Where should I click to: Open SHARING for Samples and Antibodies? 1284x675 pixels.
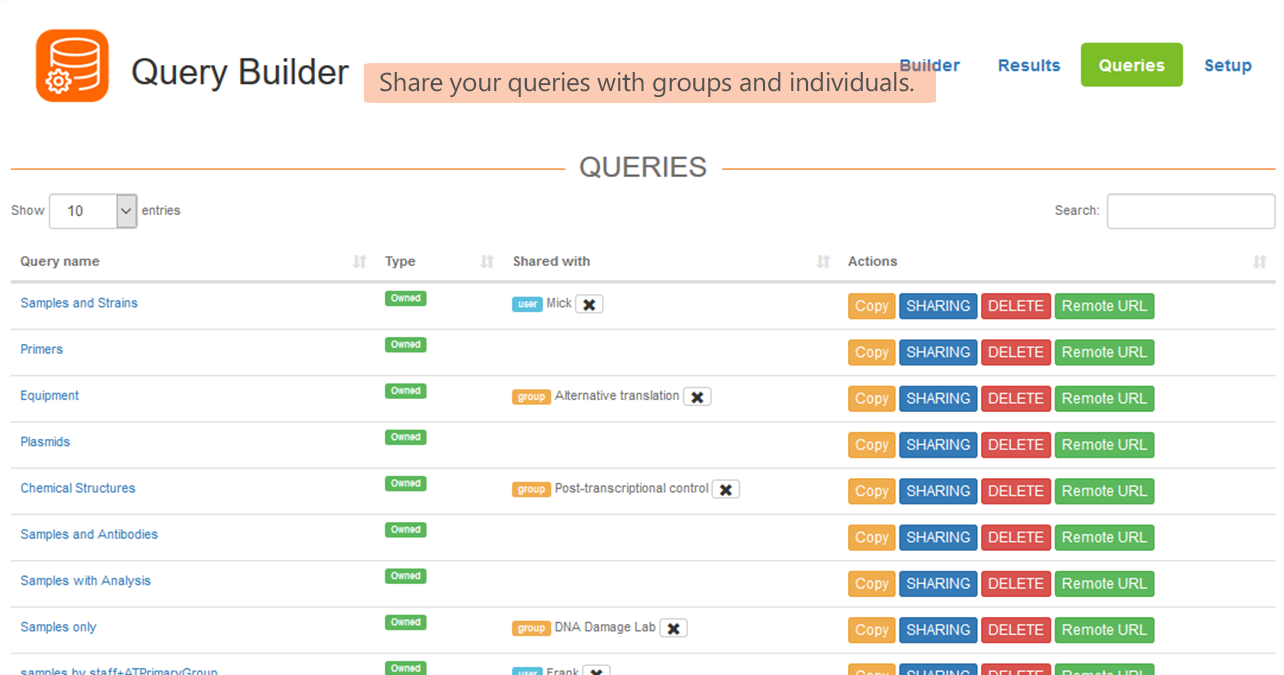(x=938, y=537)
